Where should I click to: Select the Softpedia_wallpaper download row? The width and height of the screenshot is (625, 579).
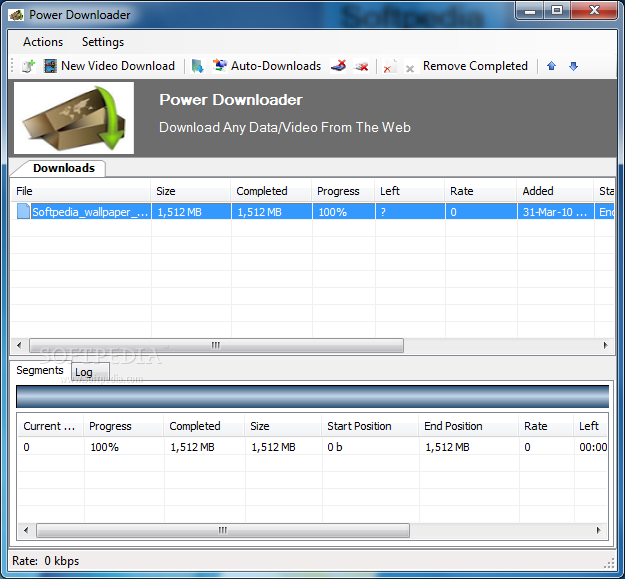[x=312, y=211]
